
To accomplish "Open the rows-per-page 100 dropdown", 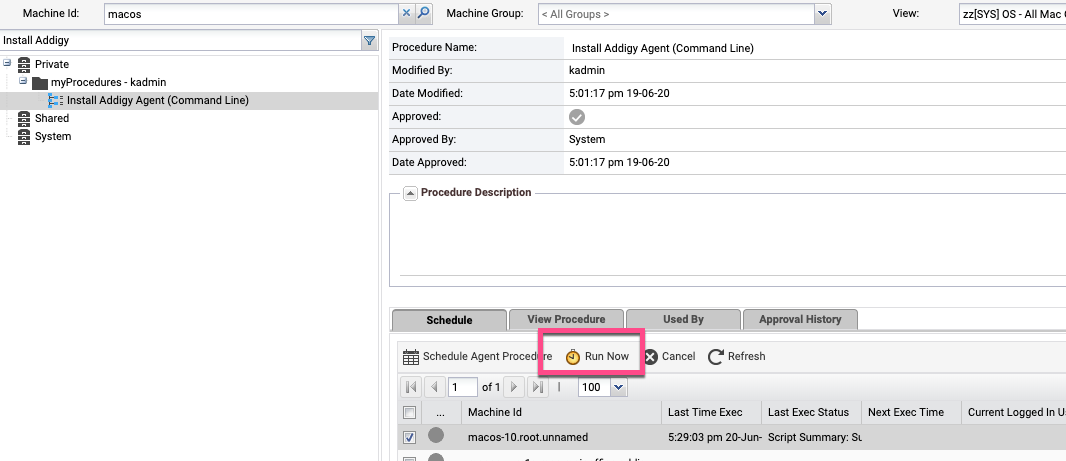I will [x=617, y=387].
